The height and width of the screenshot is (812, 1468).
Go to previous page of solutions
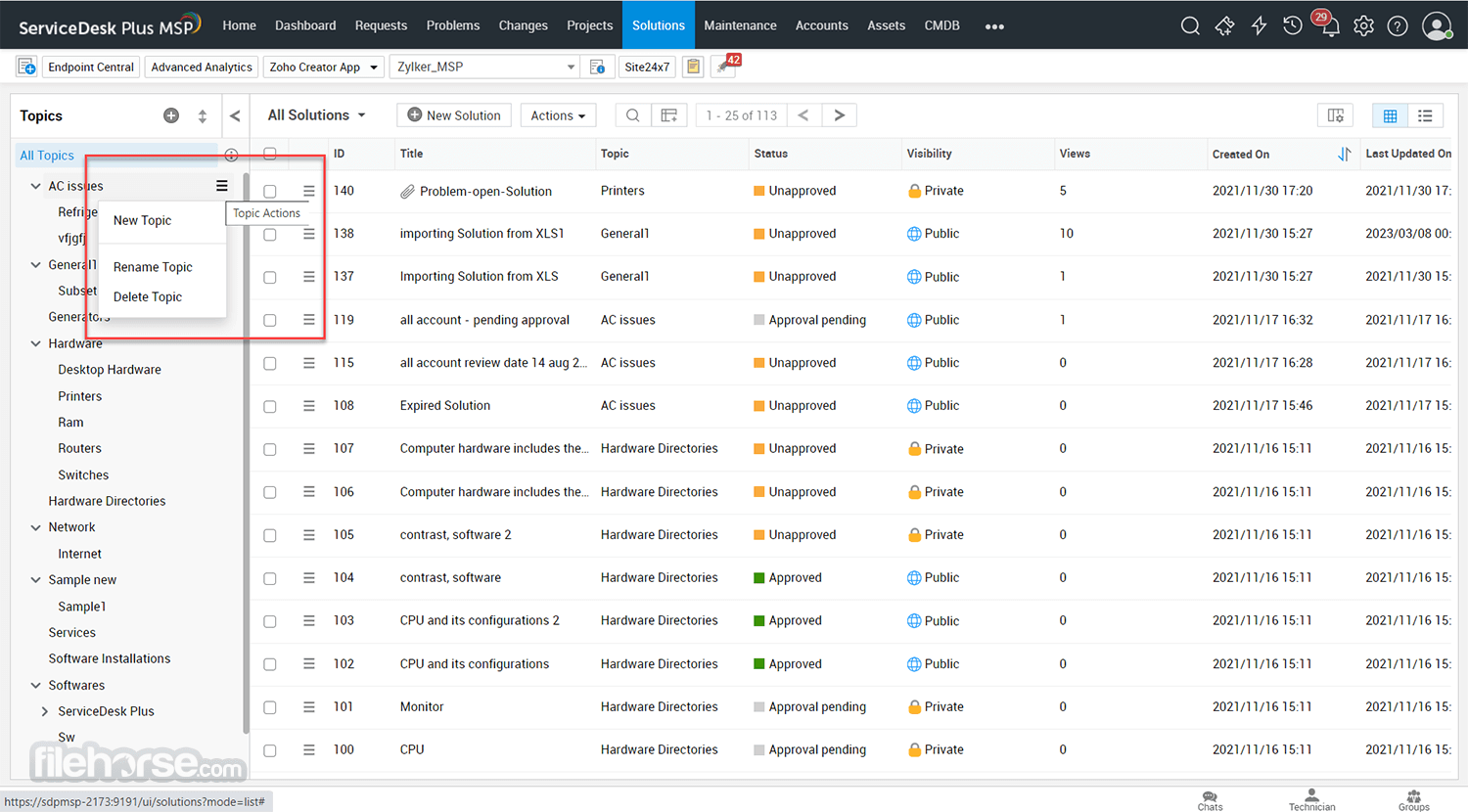coord(803,115)
